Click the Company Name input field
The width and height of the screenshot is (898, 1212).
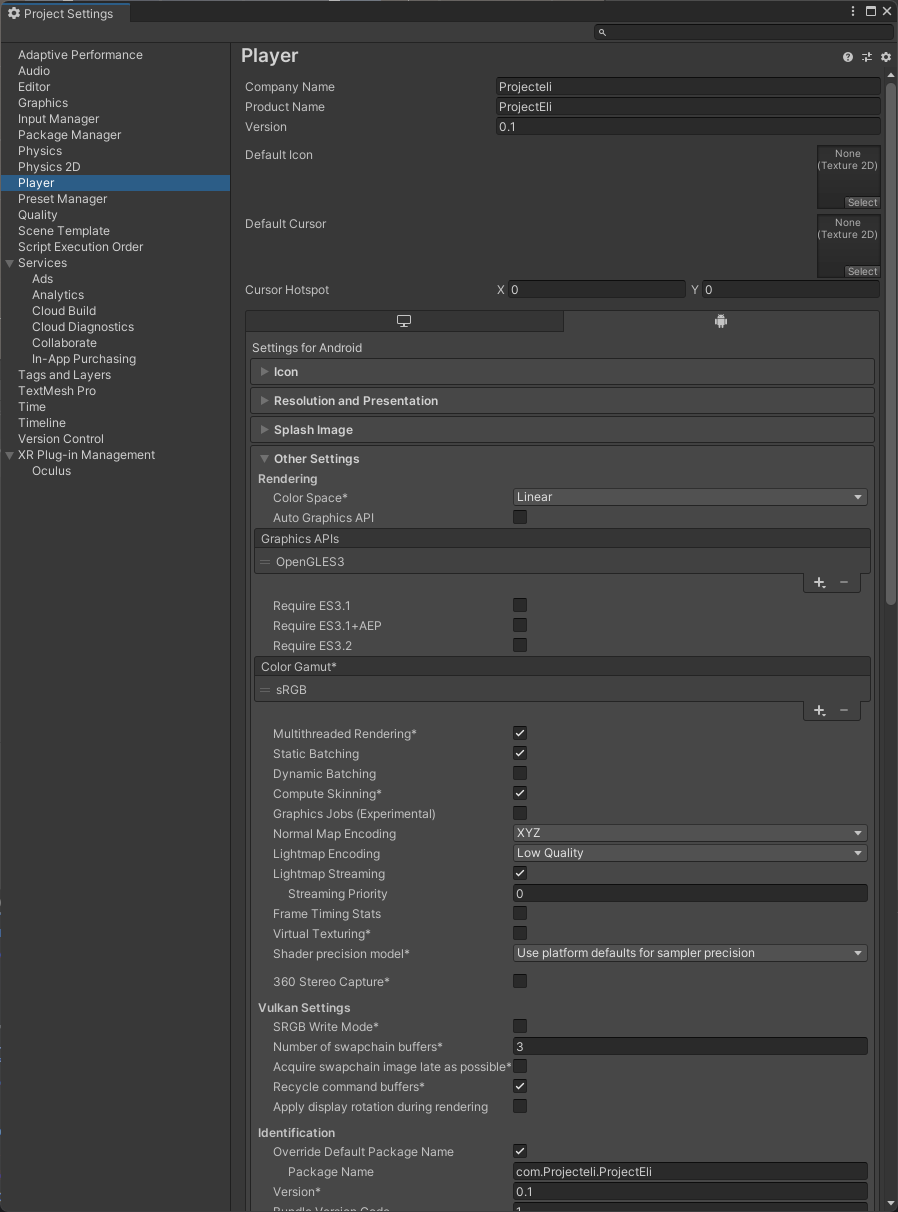point(688,87)
